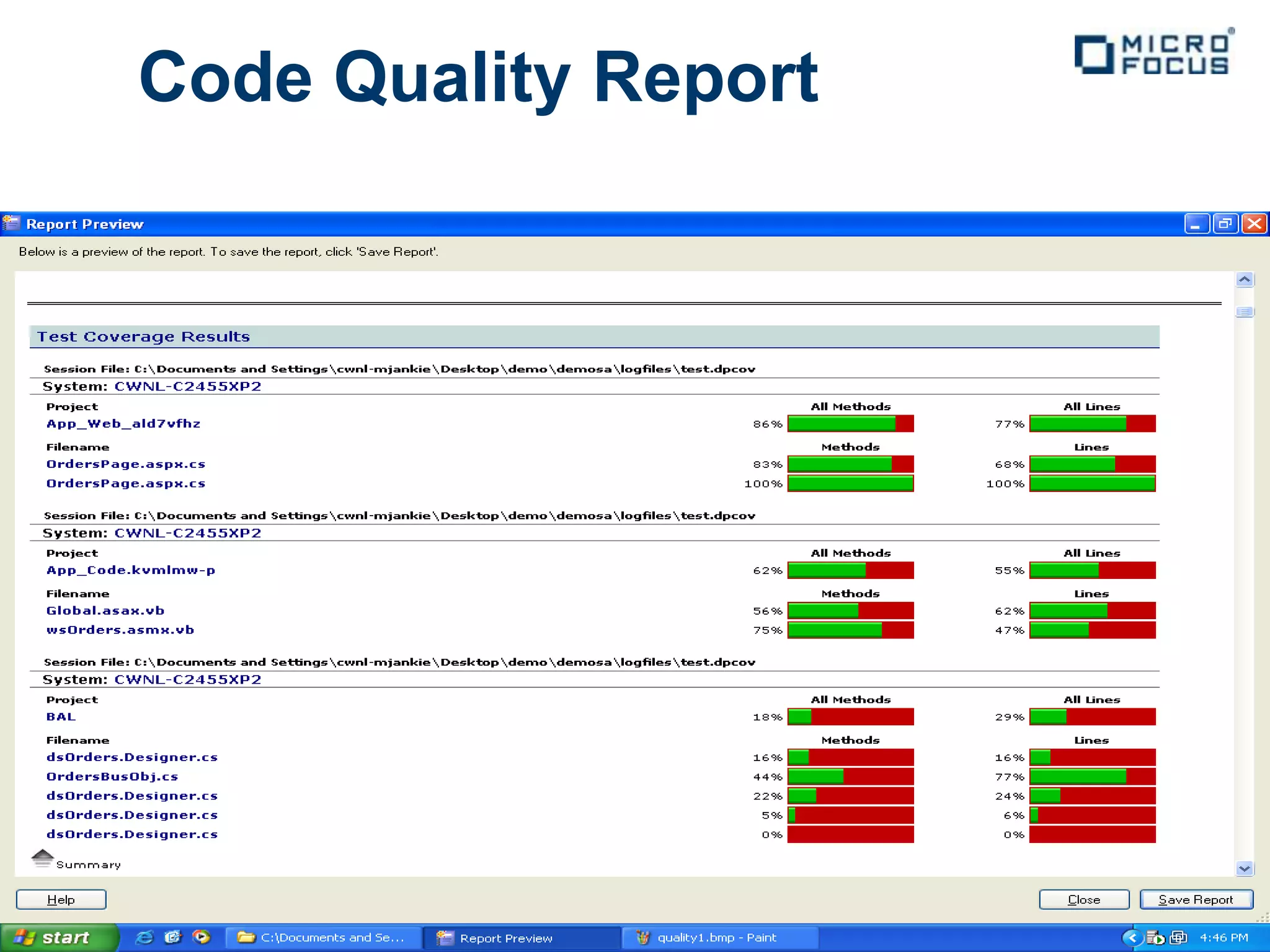Click App_Web_ald7vfhz 86% All Methods bar
The height and width of the screenshot is (952, 1270).
(851, 424)
